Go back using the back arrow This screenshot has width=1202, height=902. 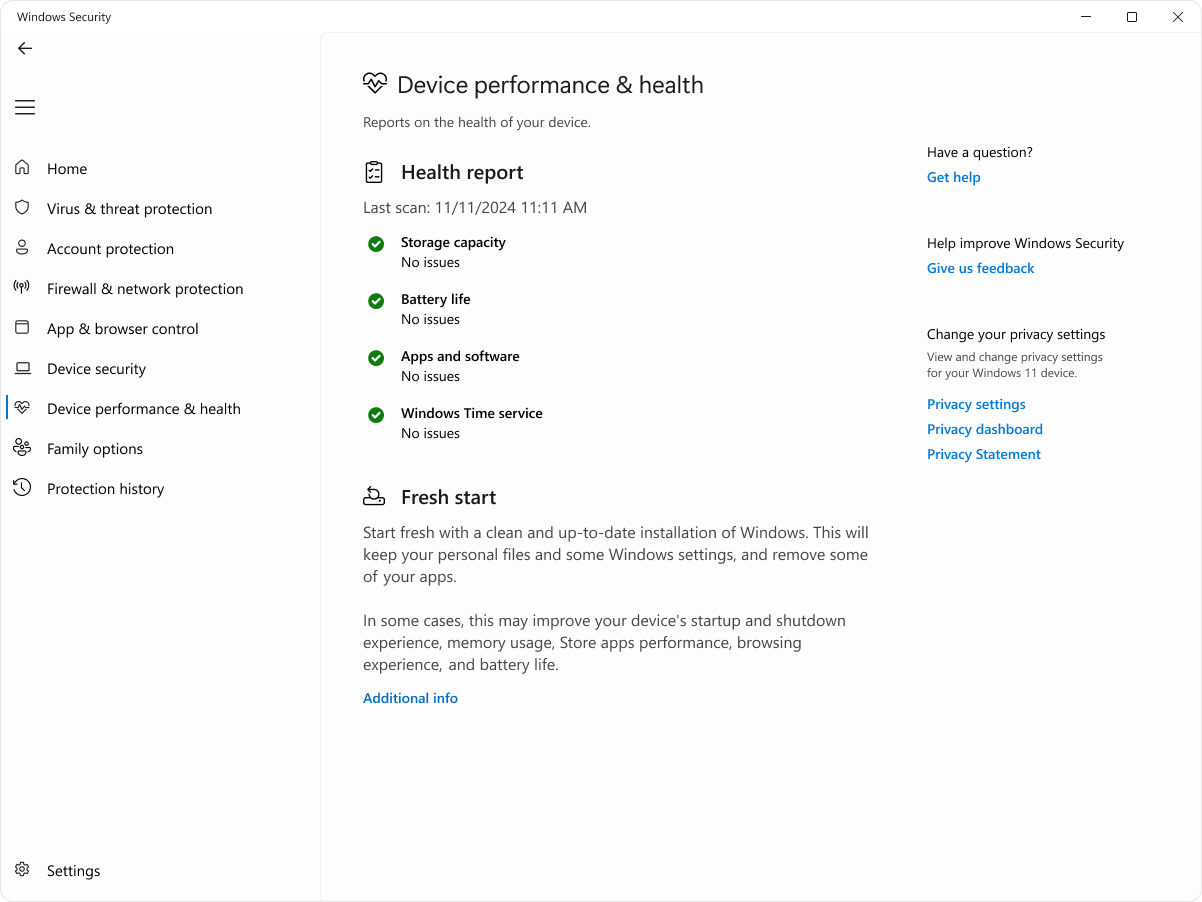(x=24, y=48)
